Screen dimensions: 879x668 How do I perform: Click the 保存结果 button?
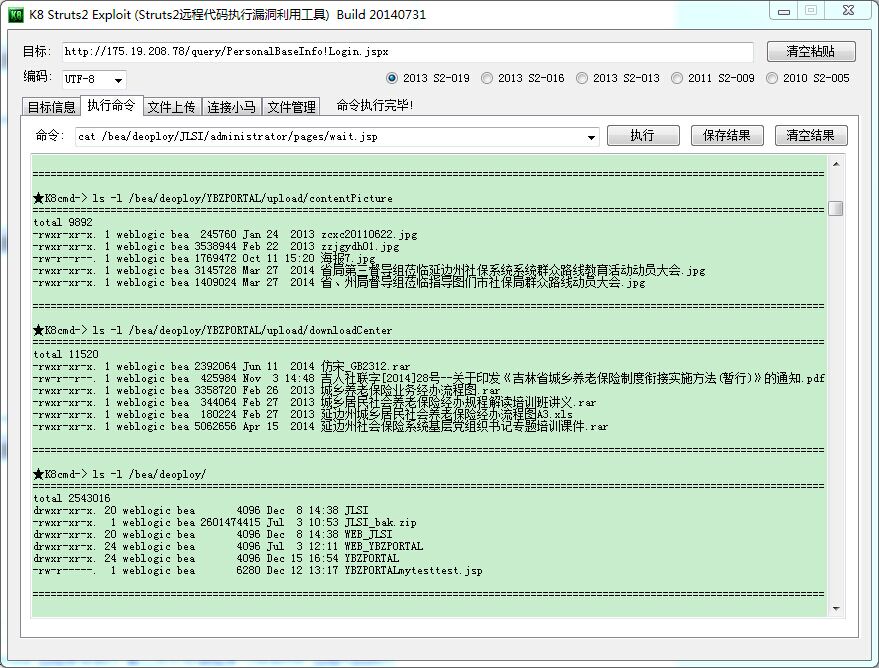click(727, 136)
